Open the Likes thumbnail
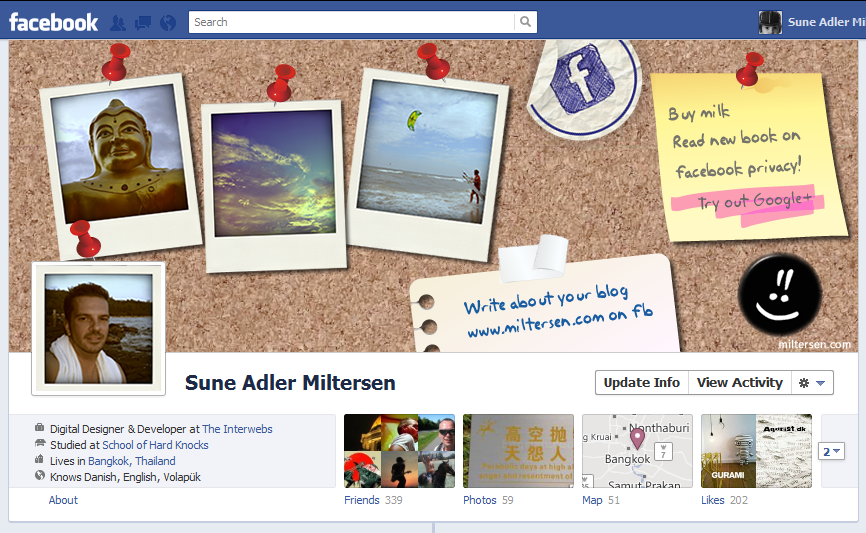Viewport: 866px width, 533px height. point(756,451)
